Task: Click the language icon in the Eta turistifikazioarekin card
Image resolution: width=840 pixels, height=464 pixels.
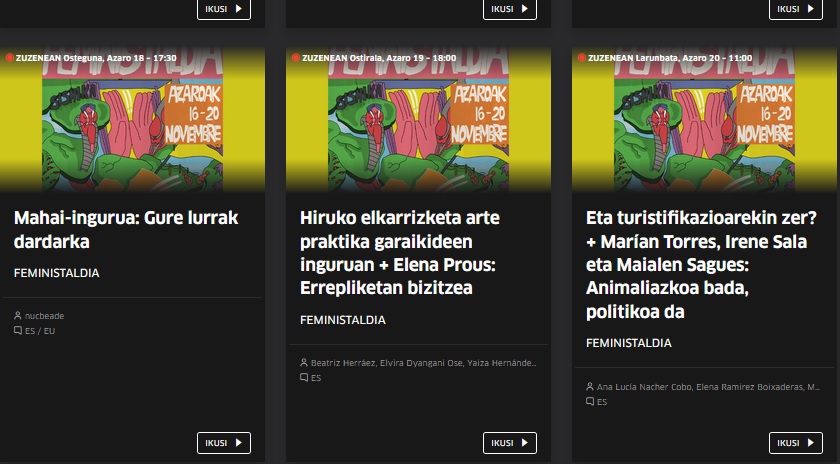Action: pos(590,401)
